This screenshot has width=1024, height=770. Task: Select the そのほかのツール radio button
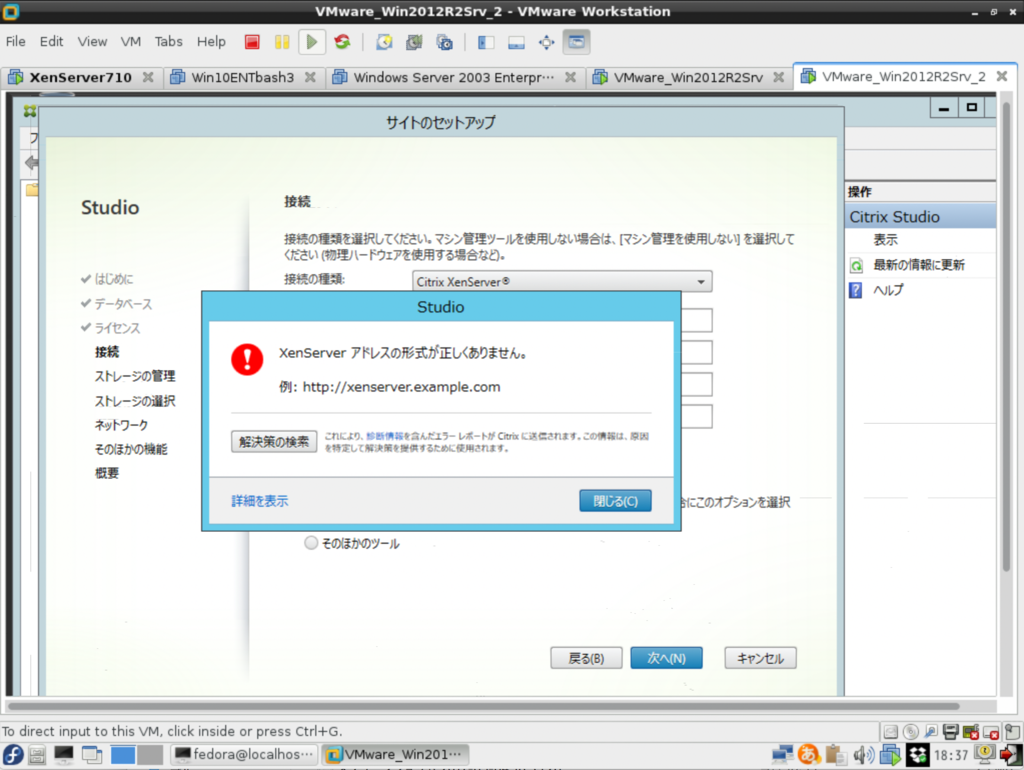click(311, 543)
